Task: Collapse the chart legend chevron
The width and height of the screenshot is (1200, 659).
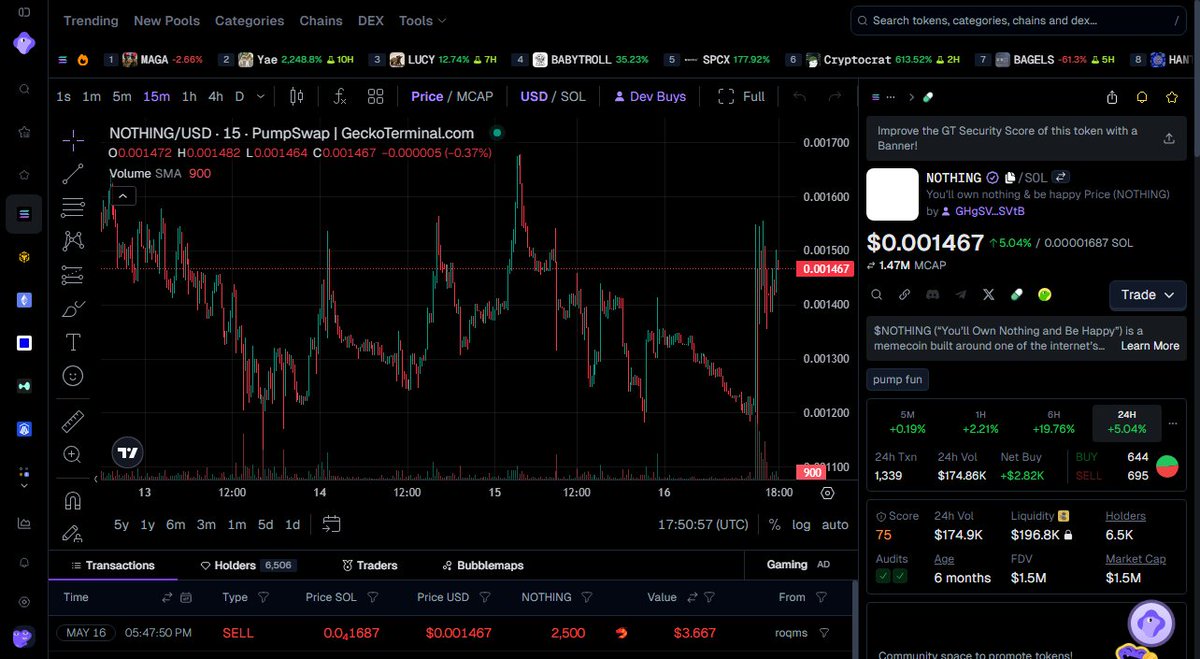Action: (122, 196)
